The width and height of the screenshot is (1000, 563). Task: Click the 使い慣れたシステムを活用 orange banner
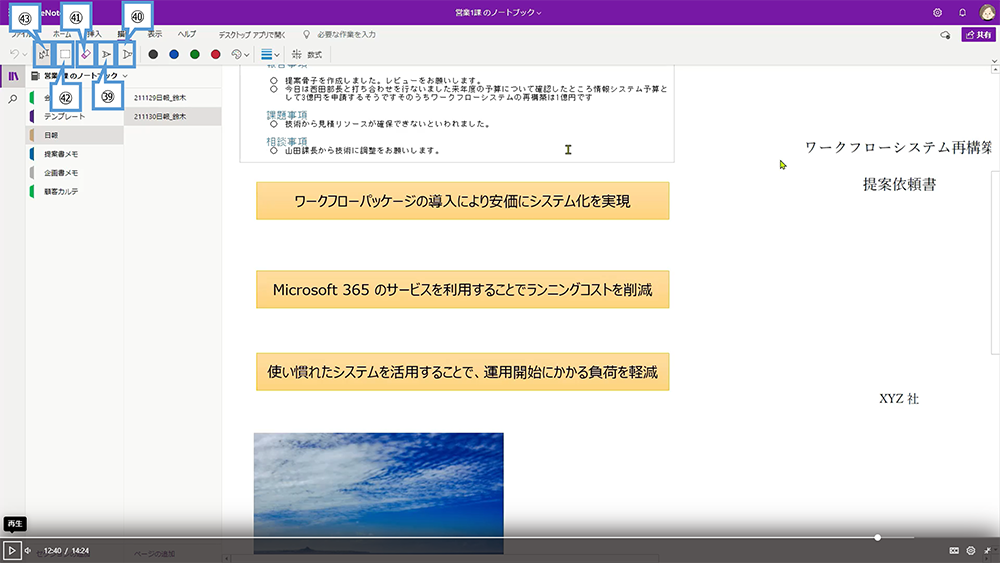[462, 372]
